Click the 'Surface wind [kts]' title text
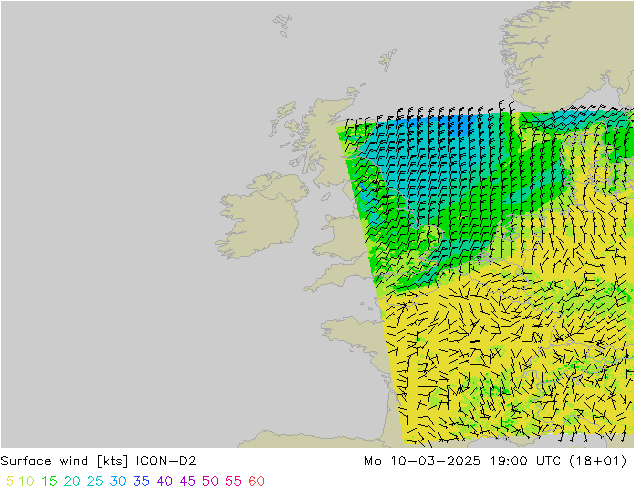Image resolution: width=634 pixels, height=490 pixels. coord(64,461)
